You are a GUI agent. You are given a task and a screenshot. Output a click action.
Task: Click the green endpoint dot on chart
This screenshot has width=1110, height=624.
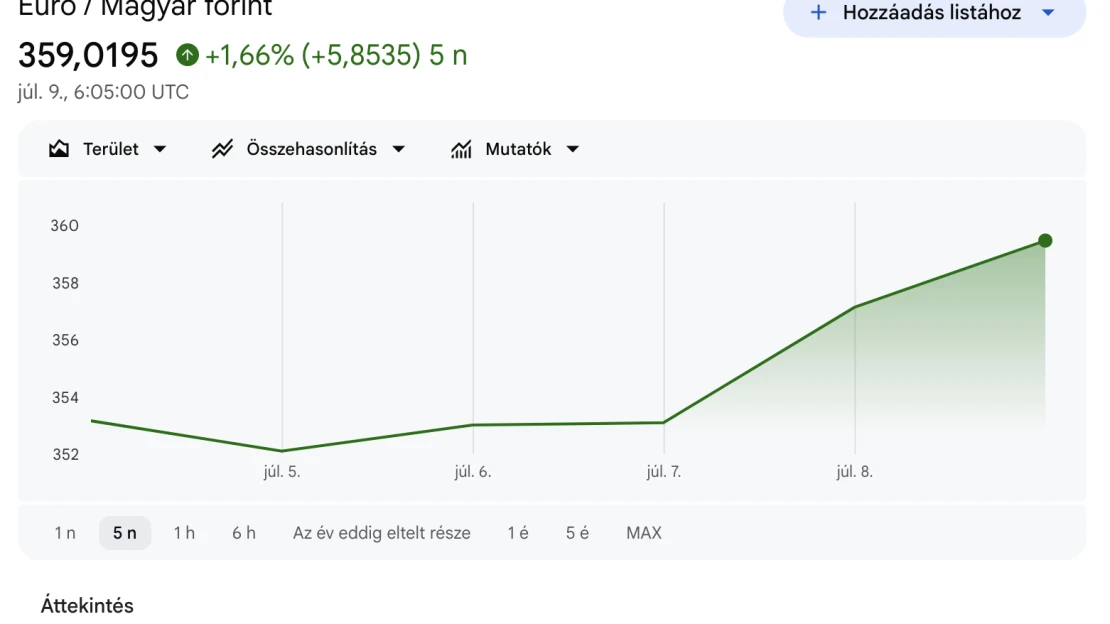1045,241
